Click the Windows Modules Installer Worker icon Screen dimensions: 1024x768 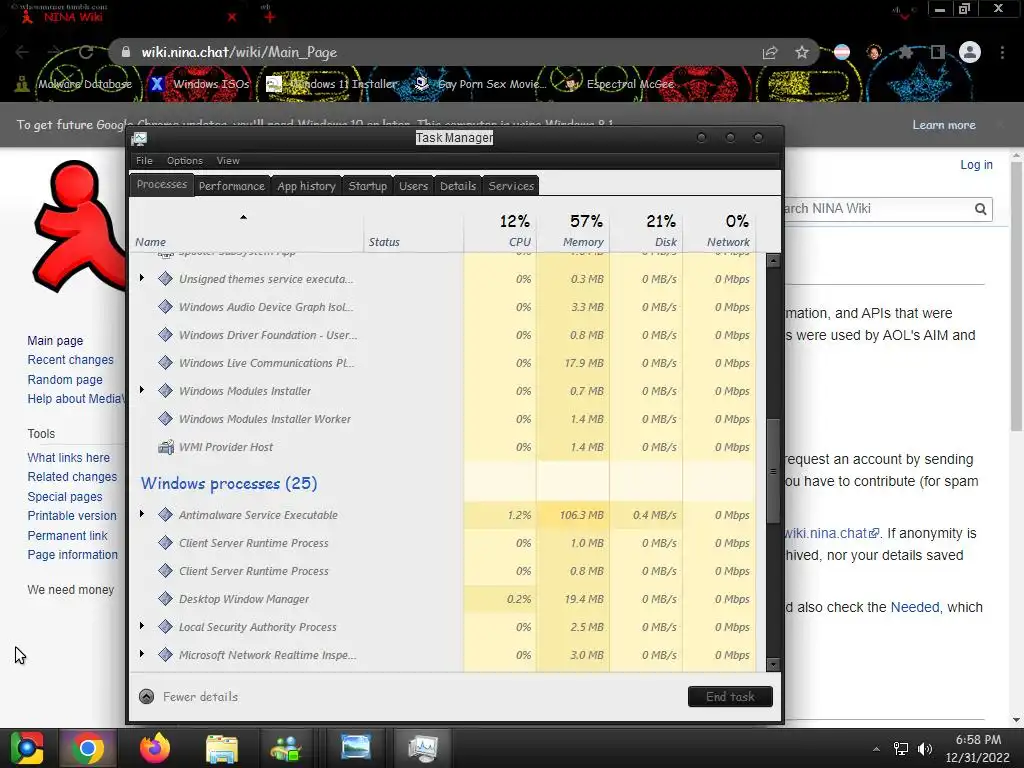(x=165, y=419)
